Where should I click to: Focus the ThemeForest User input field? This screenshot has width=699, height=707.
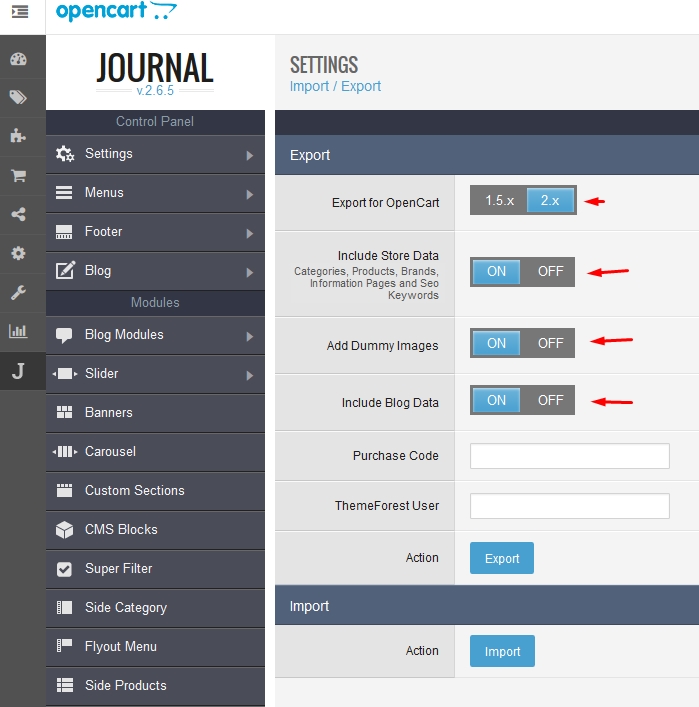click(x=570, y=506)
